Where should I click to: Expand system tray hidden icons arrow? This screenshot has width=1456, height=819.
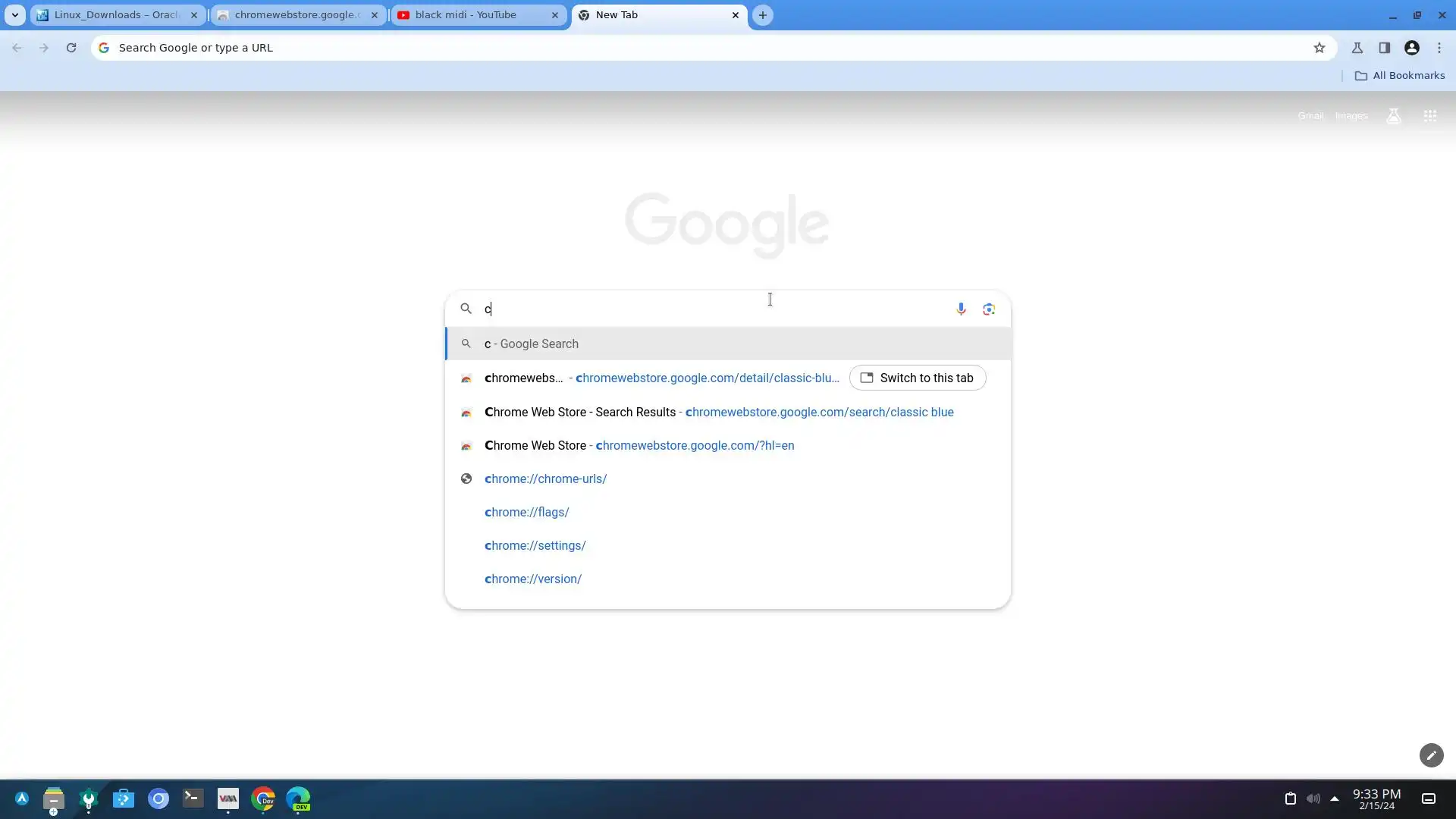tap(1335, 799)
